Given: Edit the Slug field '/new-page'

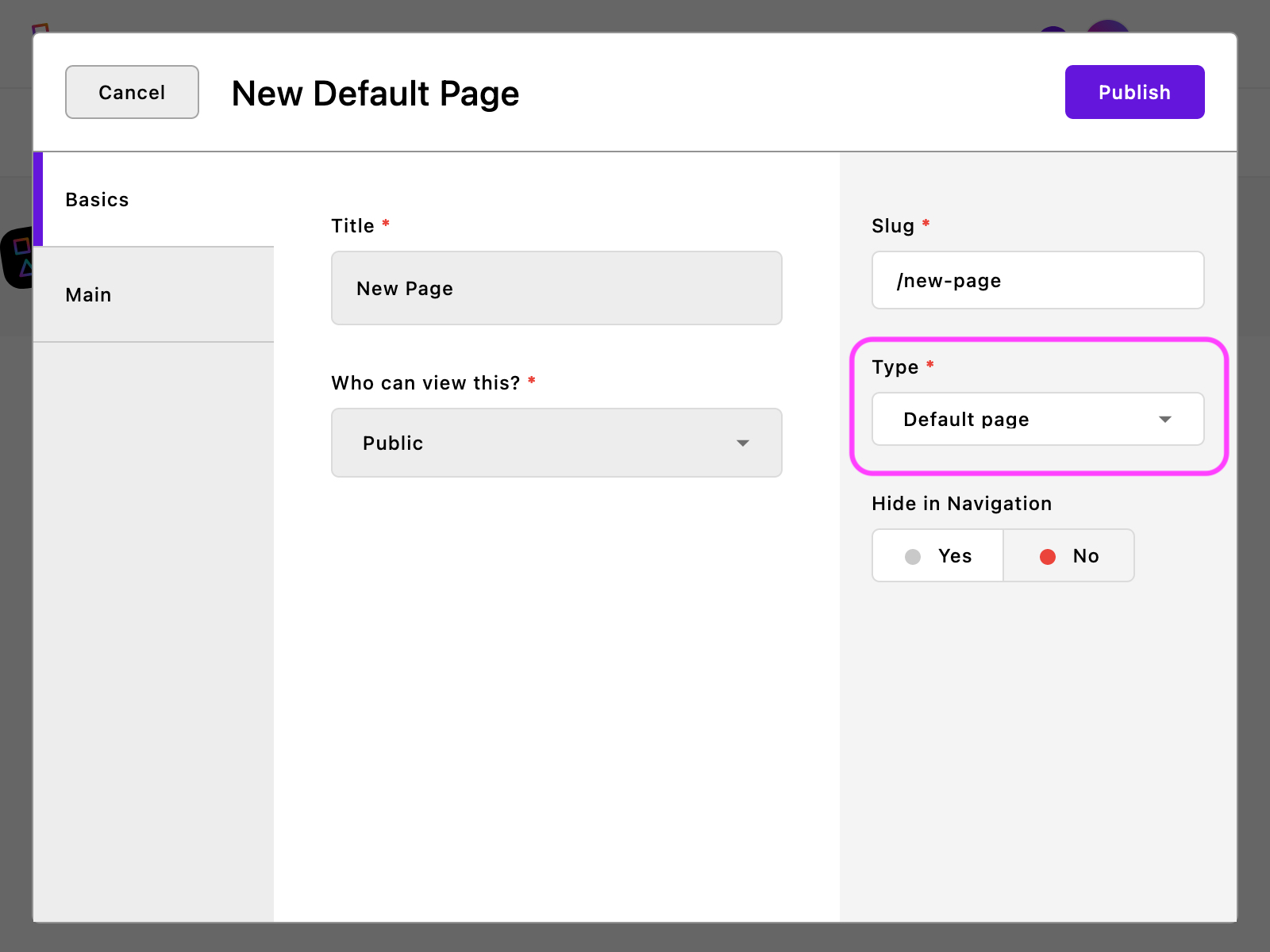Looking at the screenshot, I should coord(1037,280).
